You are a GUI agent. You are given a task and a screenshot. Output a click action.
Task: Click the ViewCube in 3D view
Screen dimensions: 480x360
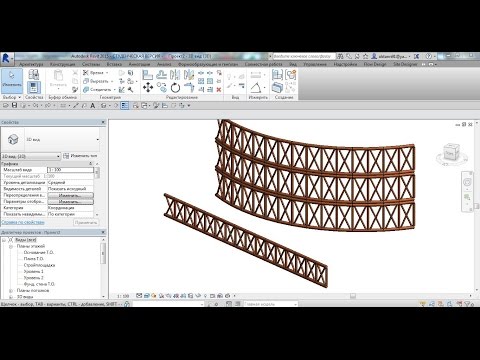click(452, 153)
